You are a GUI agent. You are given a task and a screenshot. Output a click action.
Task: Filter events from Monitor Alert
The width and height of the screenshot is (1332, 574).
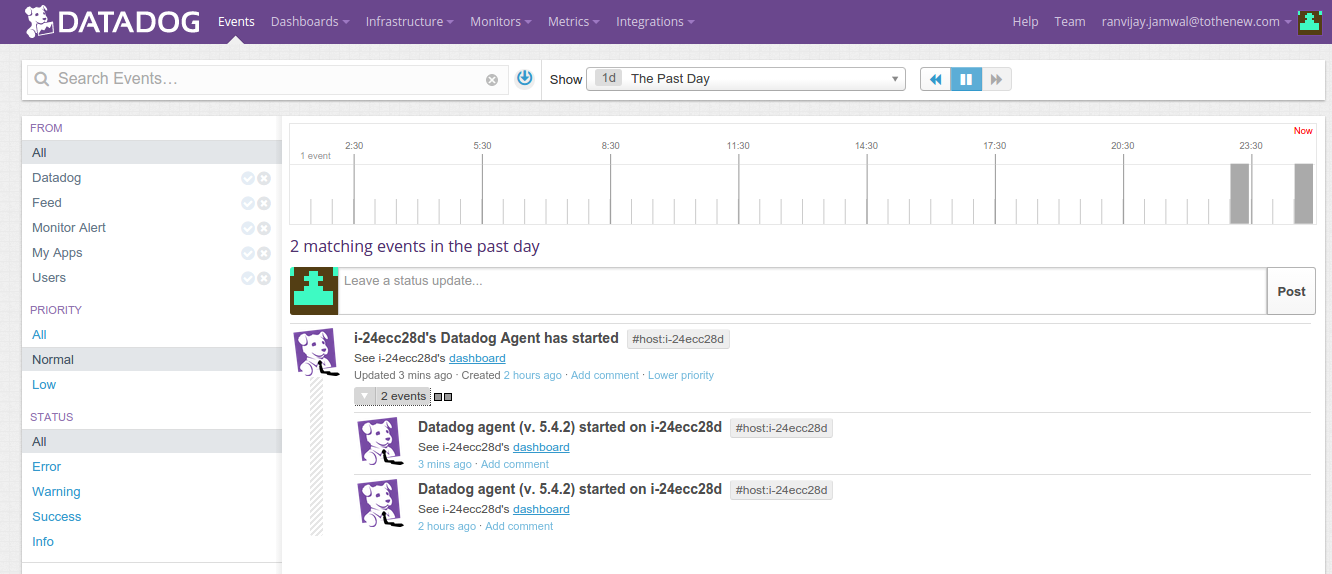pyautogui.click(x=69, y=228)
